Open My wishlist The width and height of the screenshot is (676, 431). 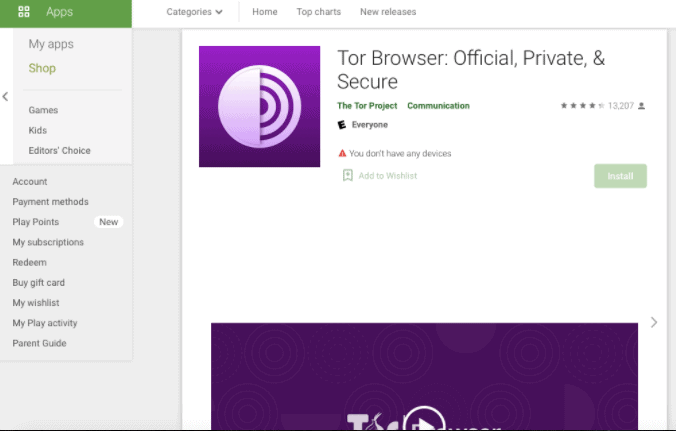(x=36, y=303)
